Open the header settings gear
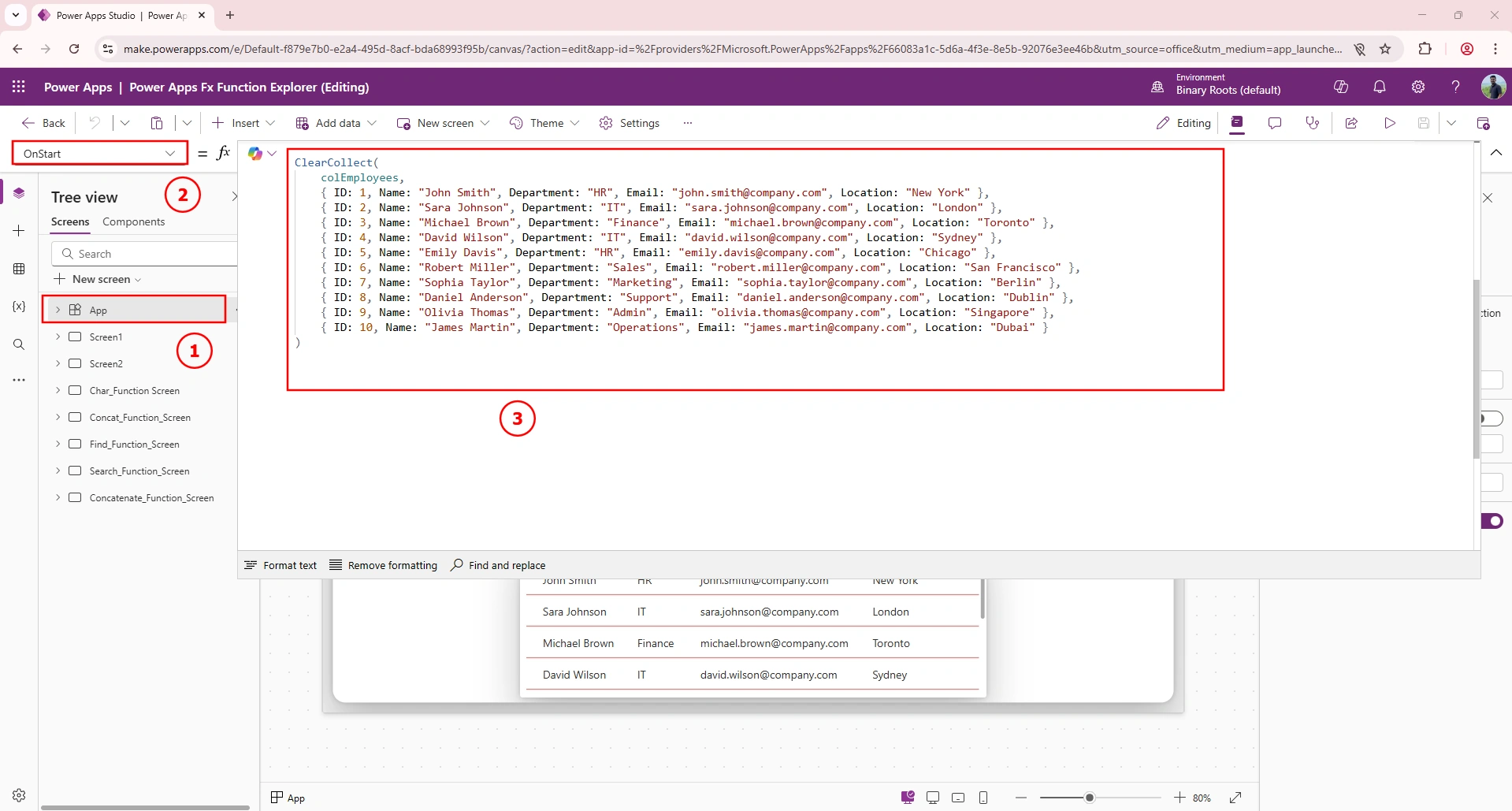The width and height of the screenshot is (1512, 811). tap(1418, 87)
